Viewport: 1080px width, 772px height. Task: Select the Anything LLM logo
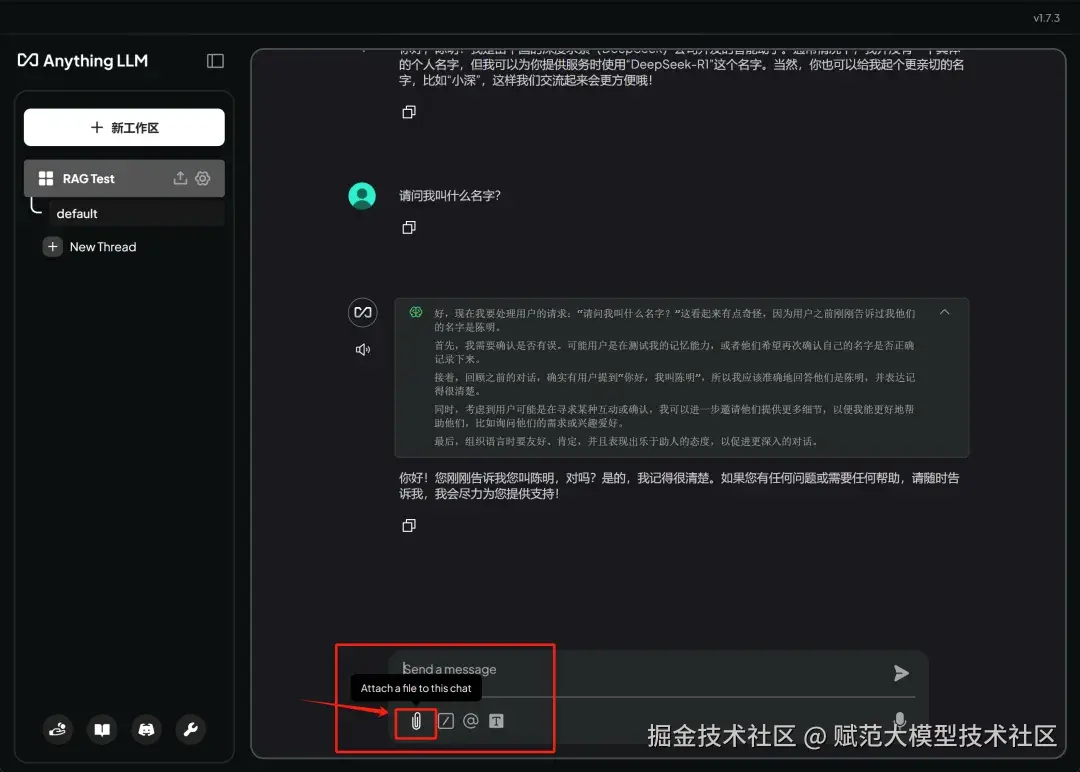click(x=83, y=60)
